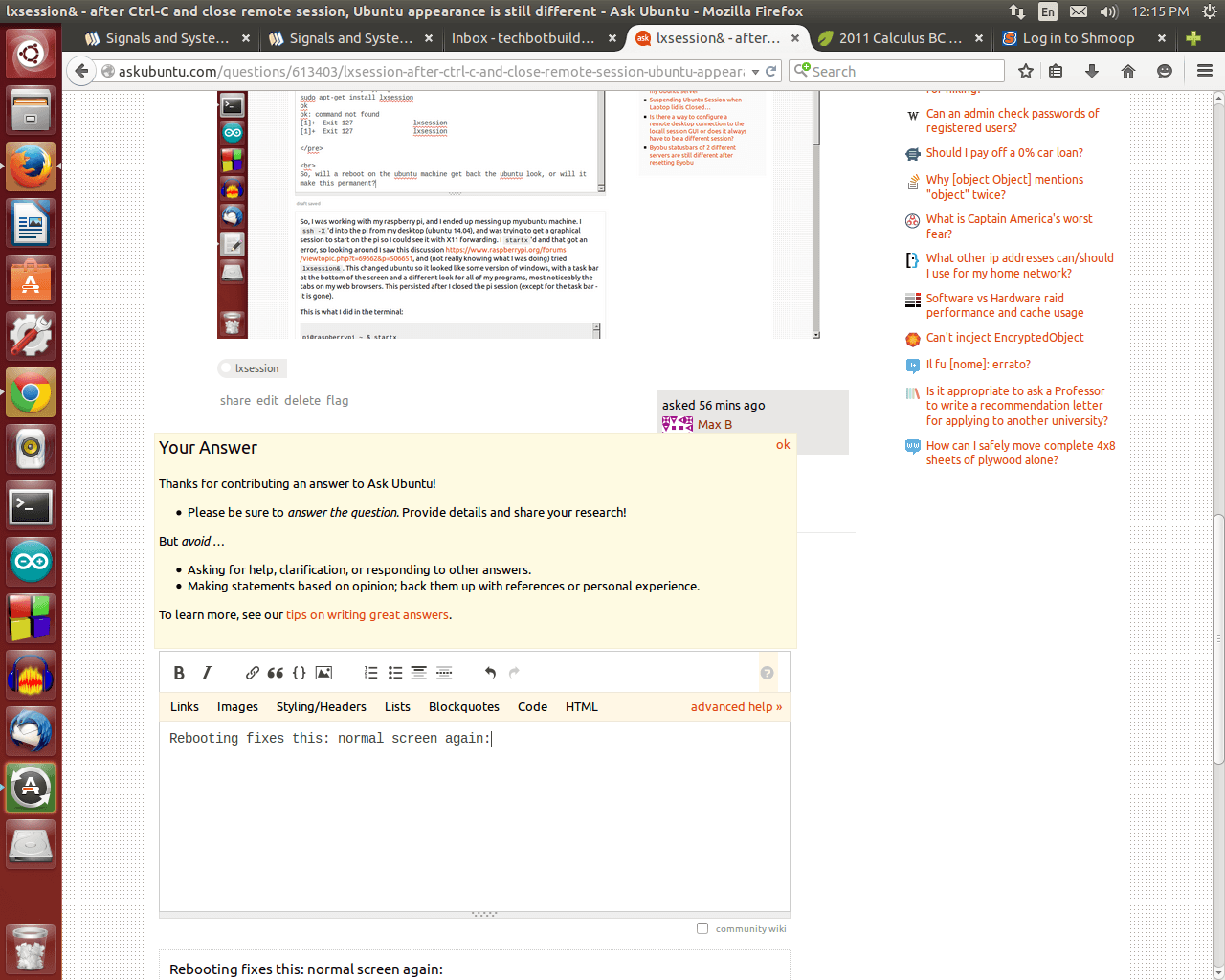Show Links formatting help tab
The height and width of the screenshot is (980, 1225).
tap(185, 706)
